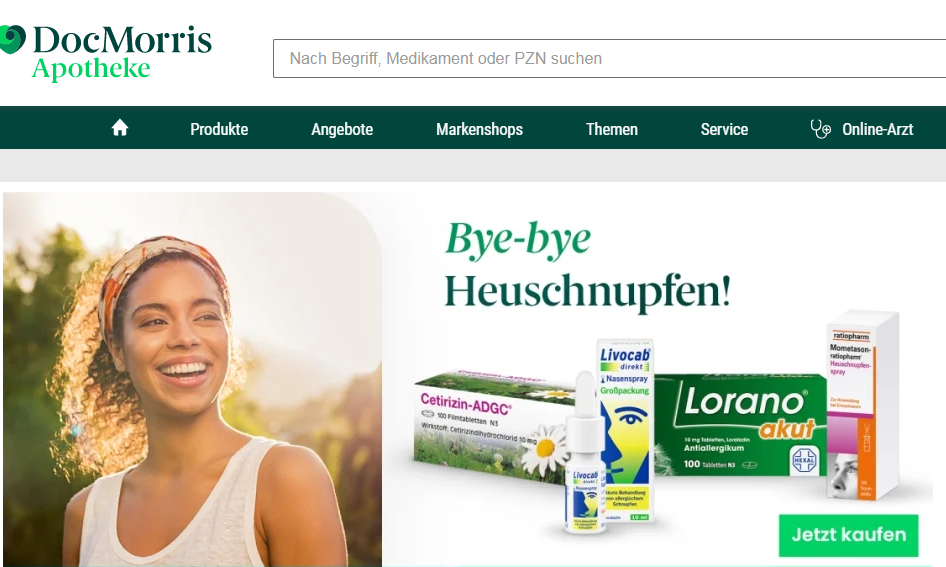Click the Bye-bye Heuschnupfen headline
This screenshot has width=946, height=567.
(588, 266)
